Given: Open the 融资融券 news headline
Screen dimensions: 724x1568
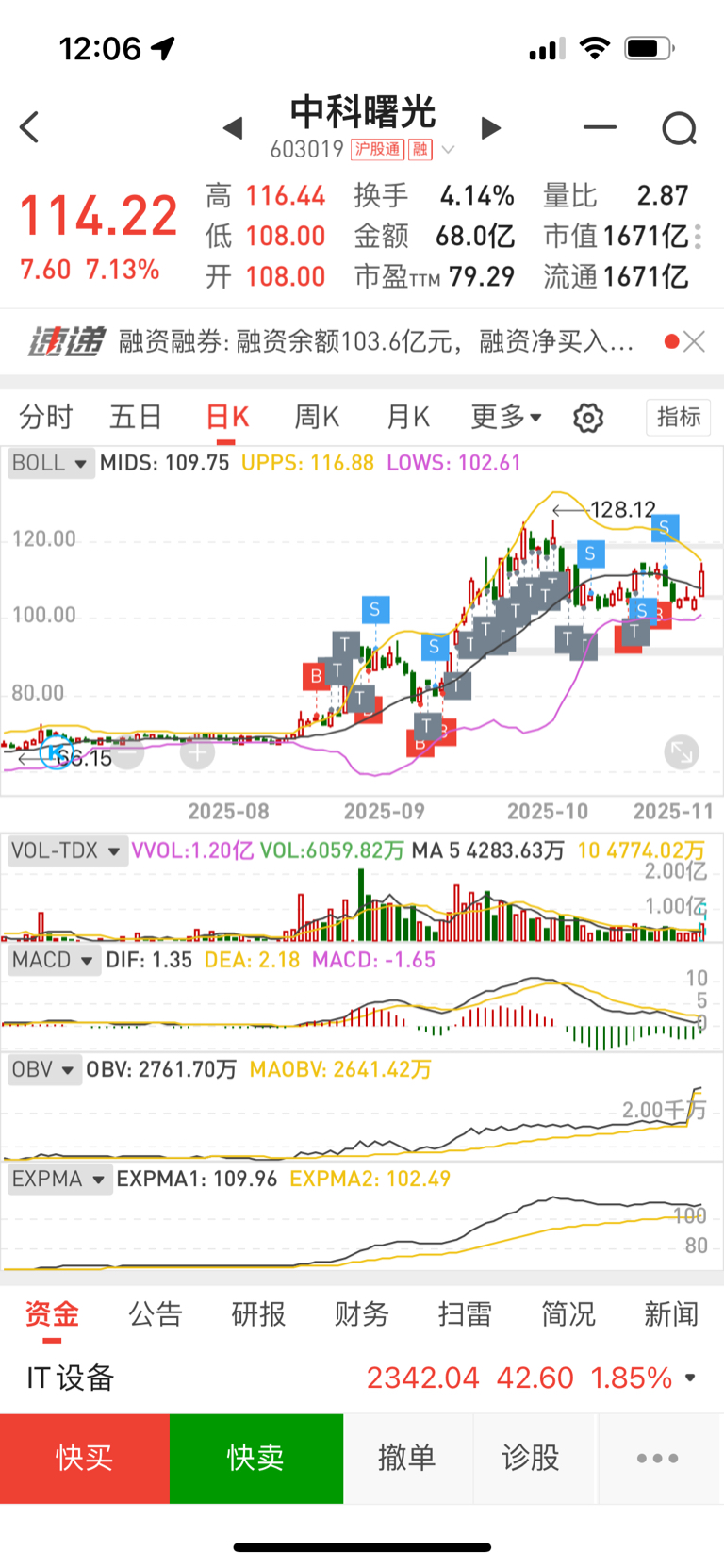Looking at the screenshot, I should pyautogui.click(x=375, y=341).
